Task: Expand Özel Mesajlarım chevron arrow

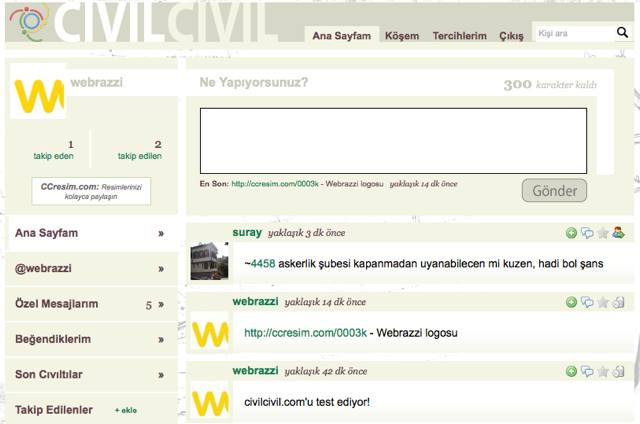Action: pos(161,304)
